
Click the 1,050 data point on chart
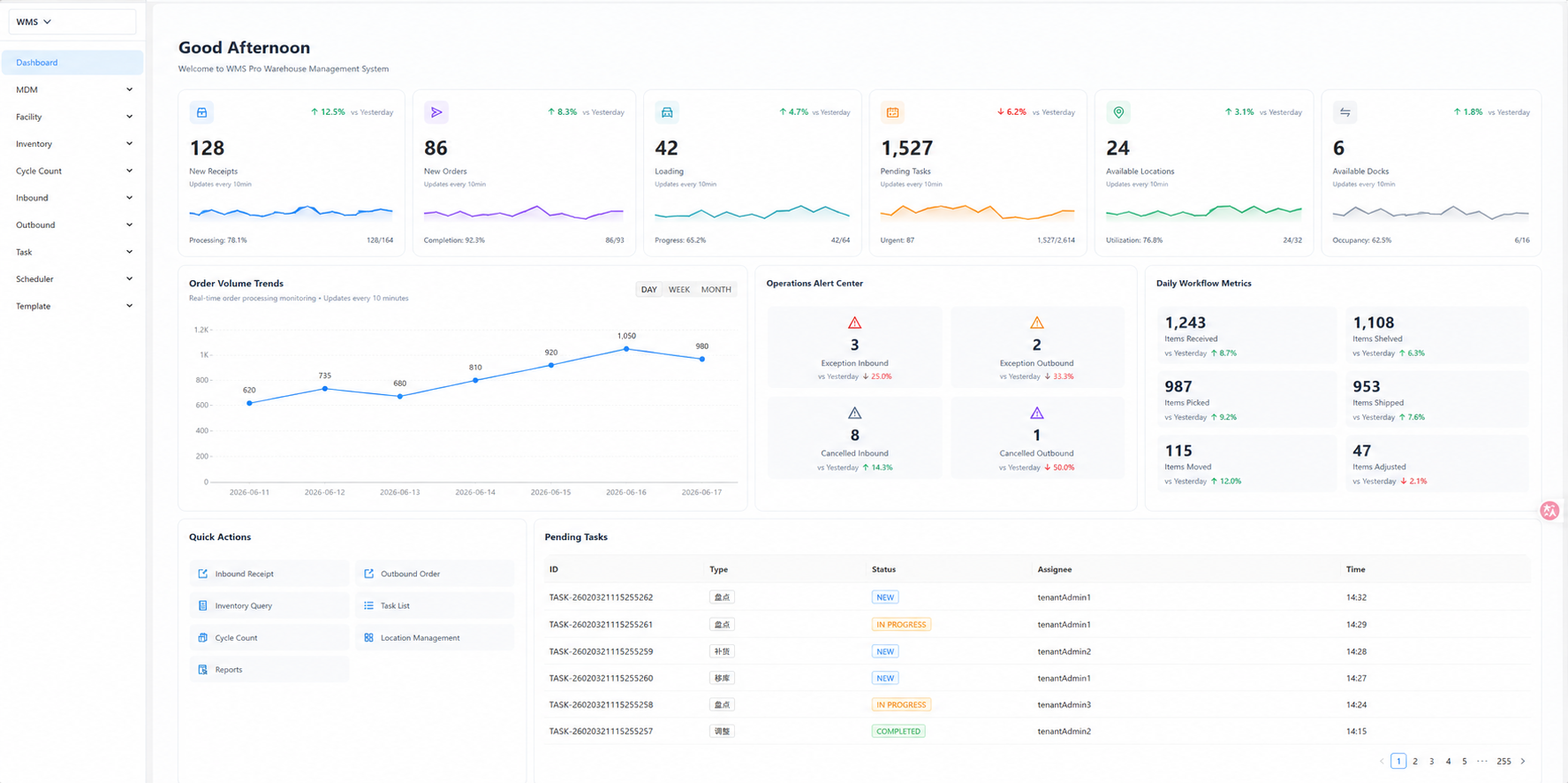click(x=626, y=349)
